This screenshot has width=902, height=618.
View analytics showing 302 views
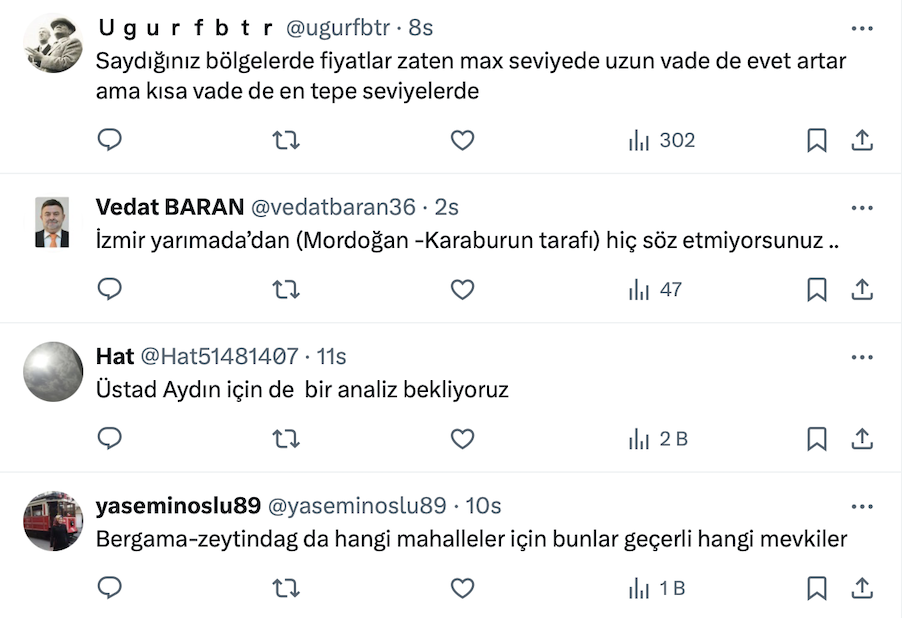point(662,141)
